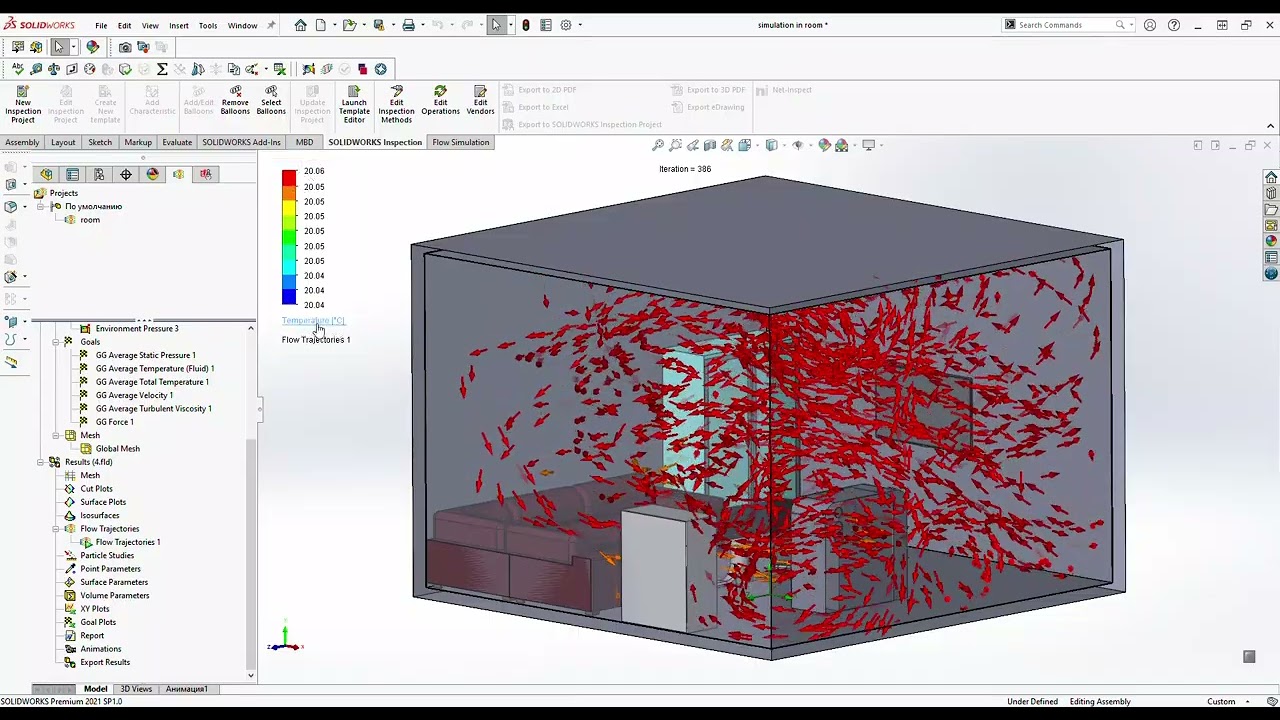
Task: Open the Options gear icon
Action: coord(566,25)
